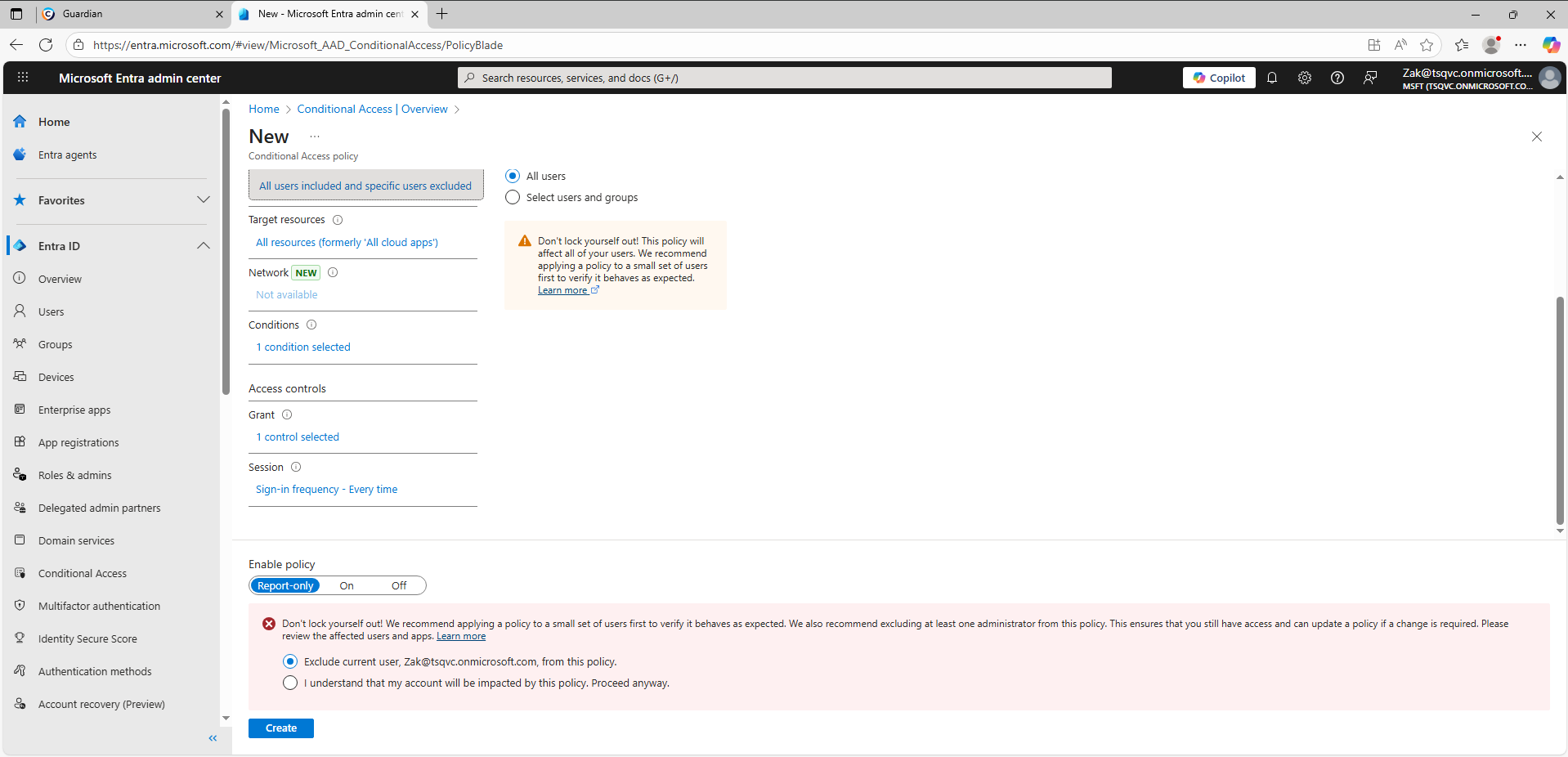The height and width of the screenshot is (757, 1568).
Task: Click the help question mark icon
Action: (1337, 78)
